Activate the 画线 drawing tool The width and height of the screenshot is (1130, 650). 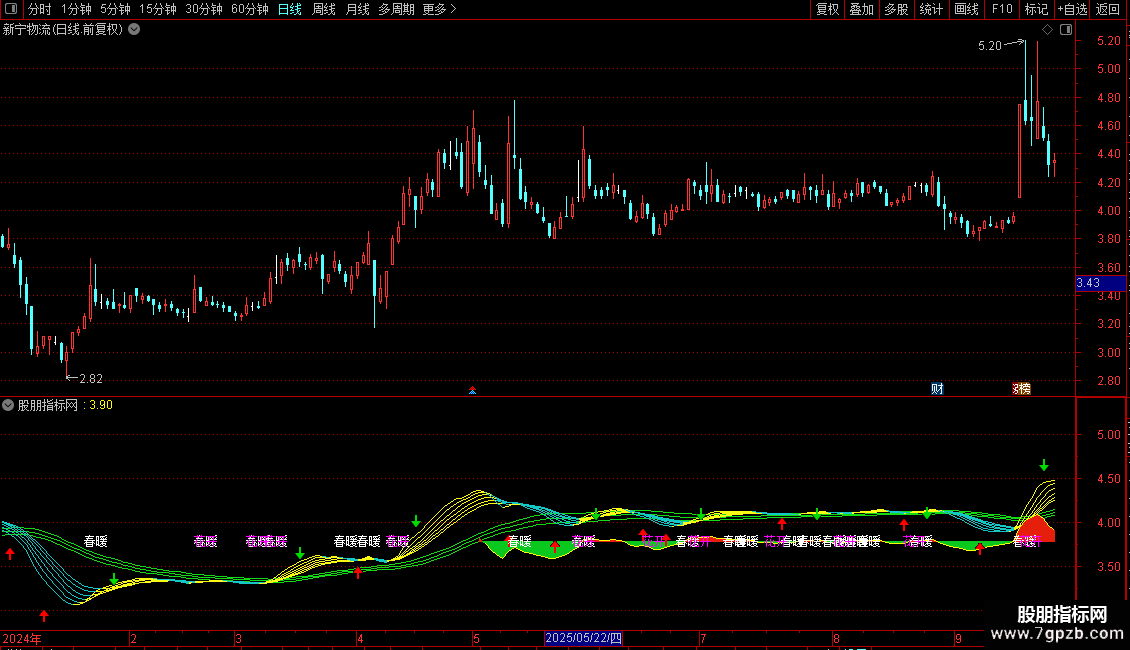[x=966, y=9]
